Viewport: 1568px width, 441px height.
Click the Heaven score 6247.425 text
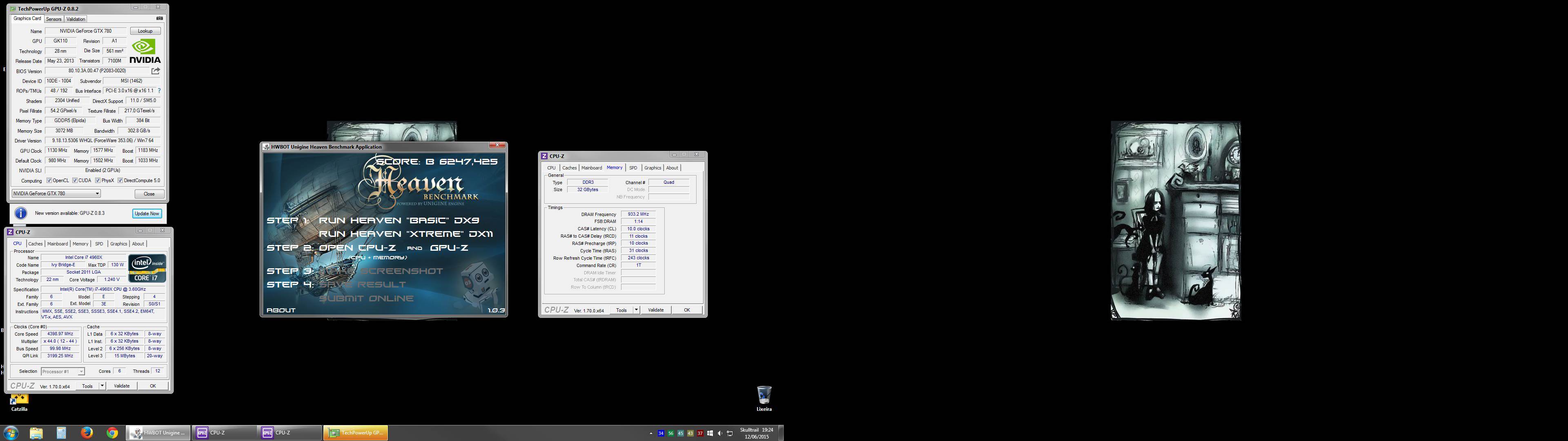[x=437, y=161]
